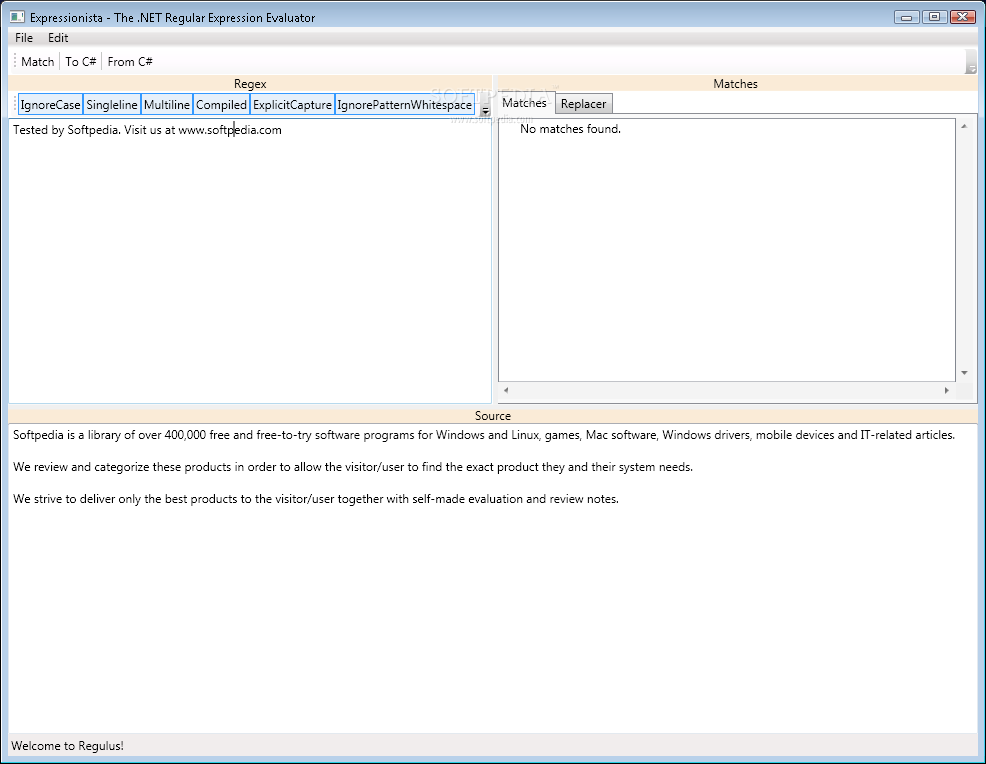Toggle the IgnorePatternWhitespace option
The height and width of the screenshot is (764, 986).
[404, 104]
